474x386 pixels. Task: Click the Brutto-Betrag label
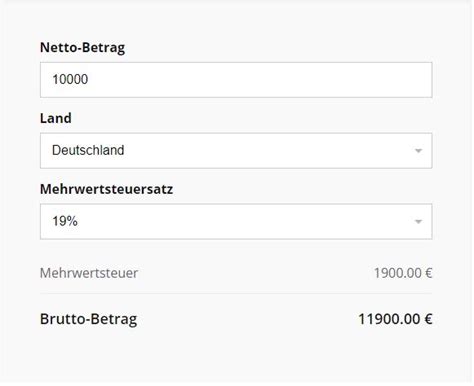88,319
